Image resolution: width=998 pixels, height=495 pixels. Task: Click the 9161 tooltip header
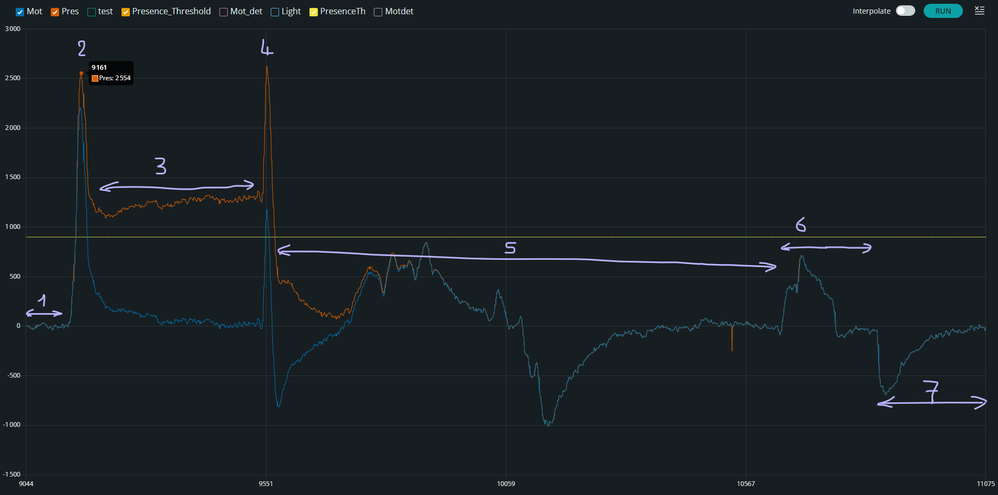(99, 67)
